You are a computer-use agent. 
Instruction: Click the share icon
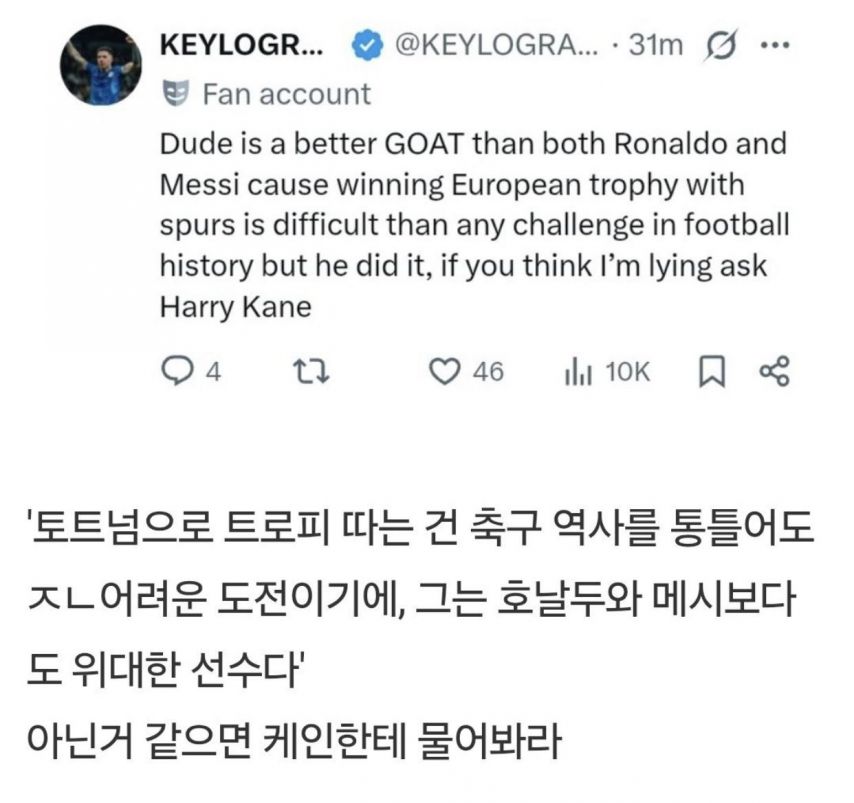click(x=774, y=371)
